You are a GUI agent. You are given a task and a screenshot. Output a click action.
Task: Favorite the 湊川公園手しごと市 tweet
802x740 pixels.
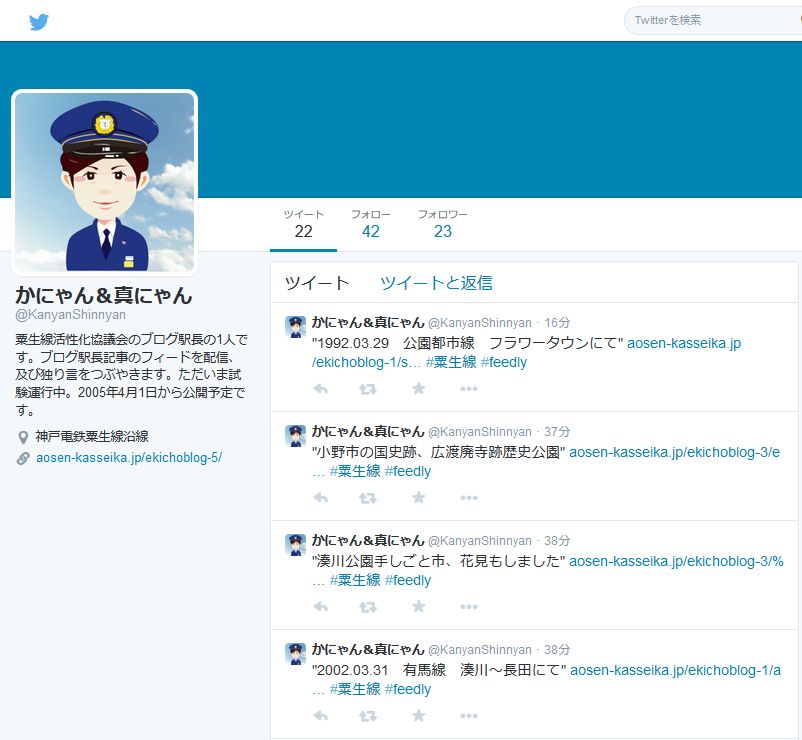[418, 606]
